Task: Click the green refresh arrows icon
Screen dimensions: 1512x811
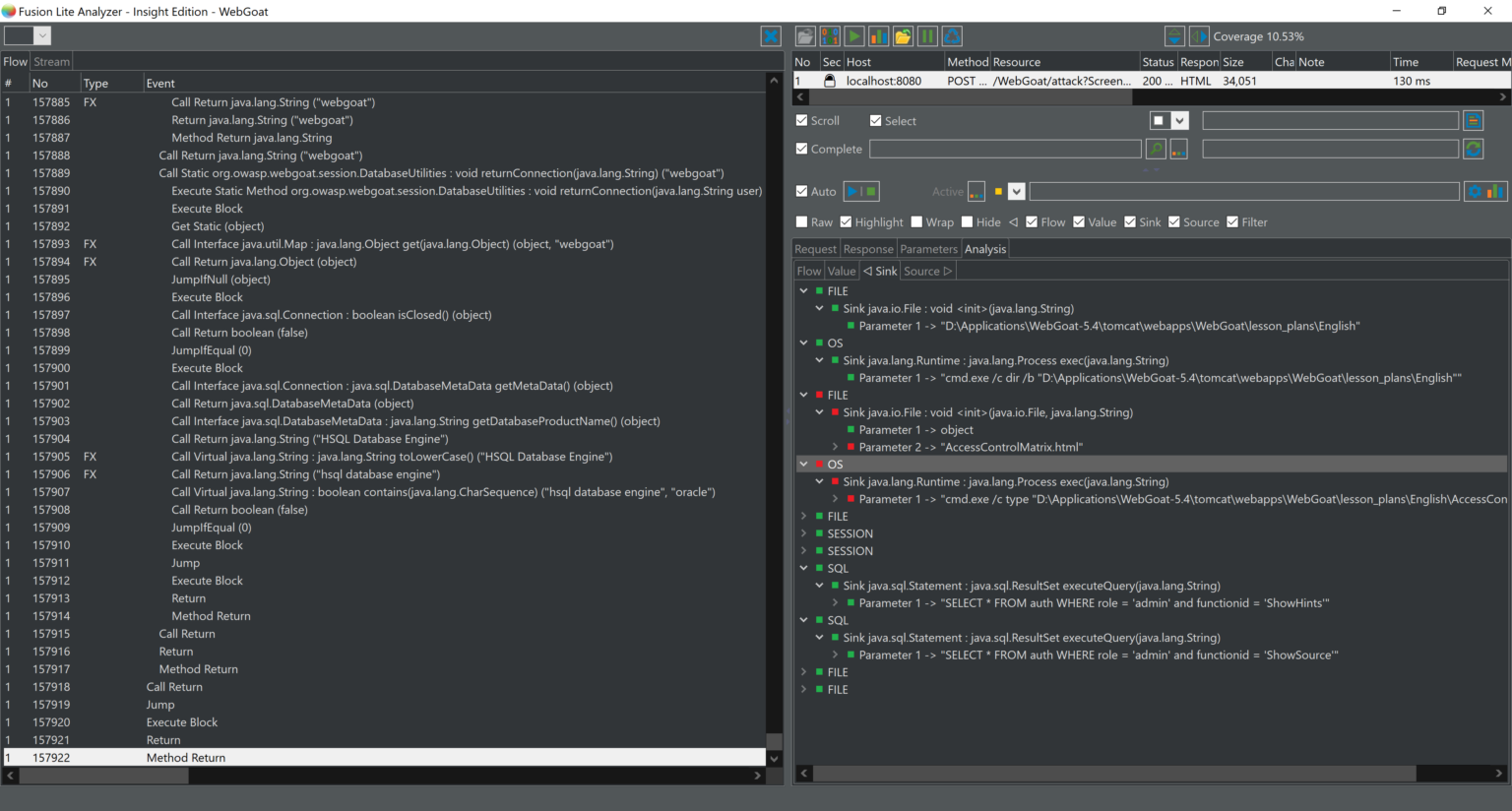Action: pyautogui.click(x=1473, y=150)
